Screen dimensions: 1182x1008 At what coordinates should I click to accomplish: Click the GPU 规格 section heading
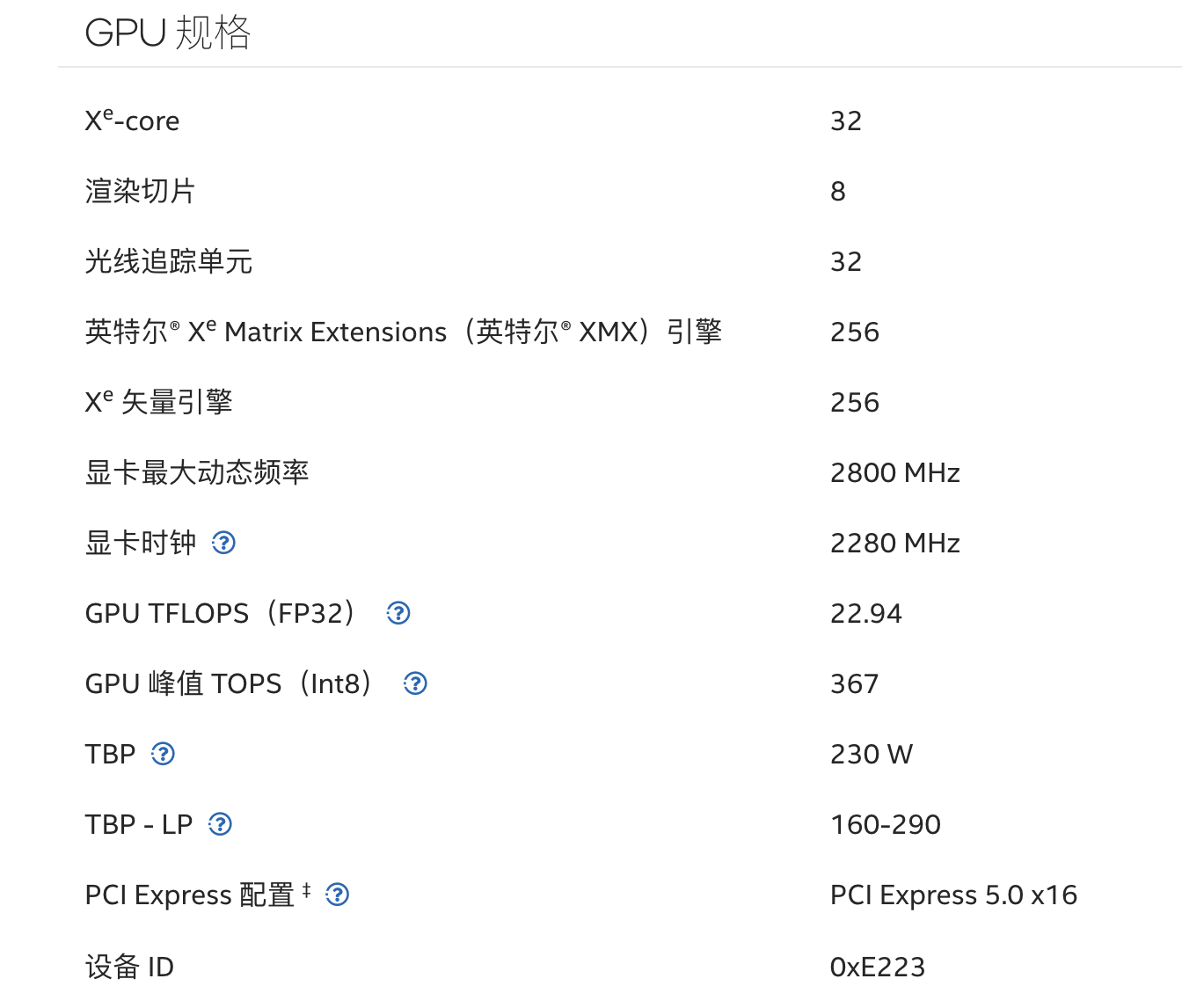168,33
